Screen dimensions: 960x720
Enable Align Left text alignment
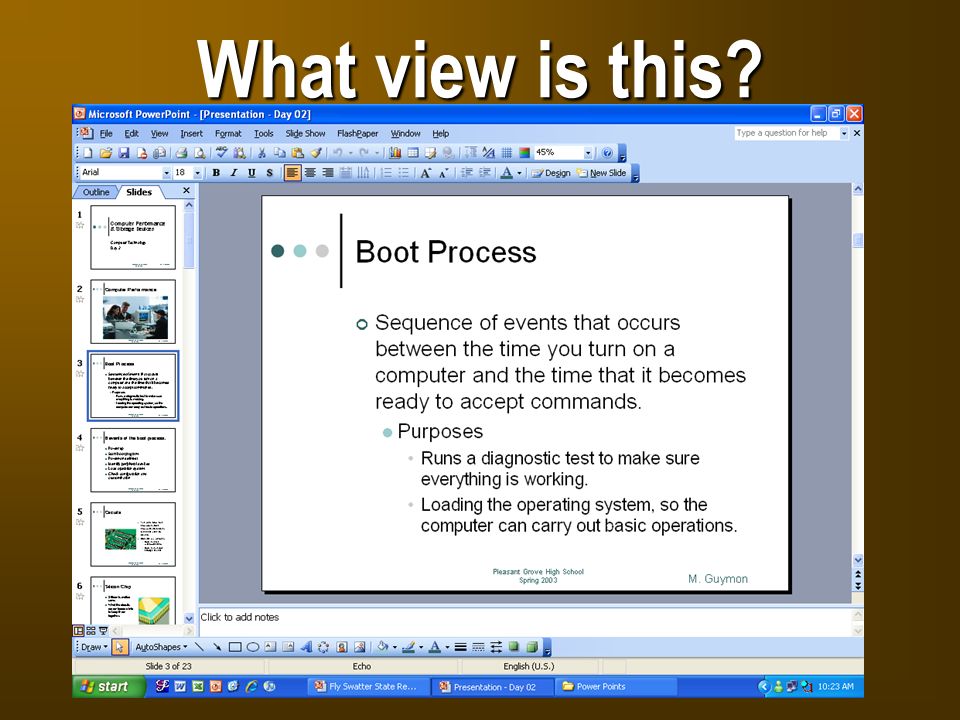pyautogui.click(x=293, y=173)
